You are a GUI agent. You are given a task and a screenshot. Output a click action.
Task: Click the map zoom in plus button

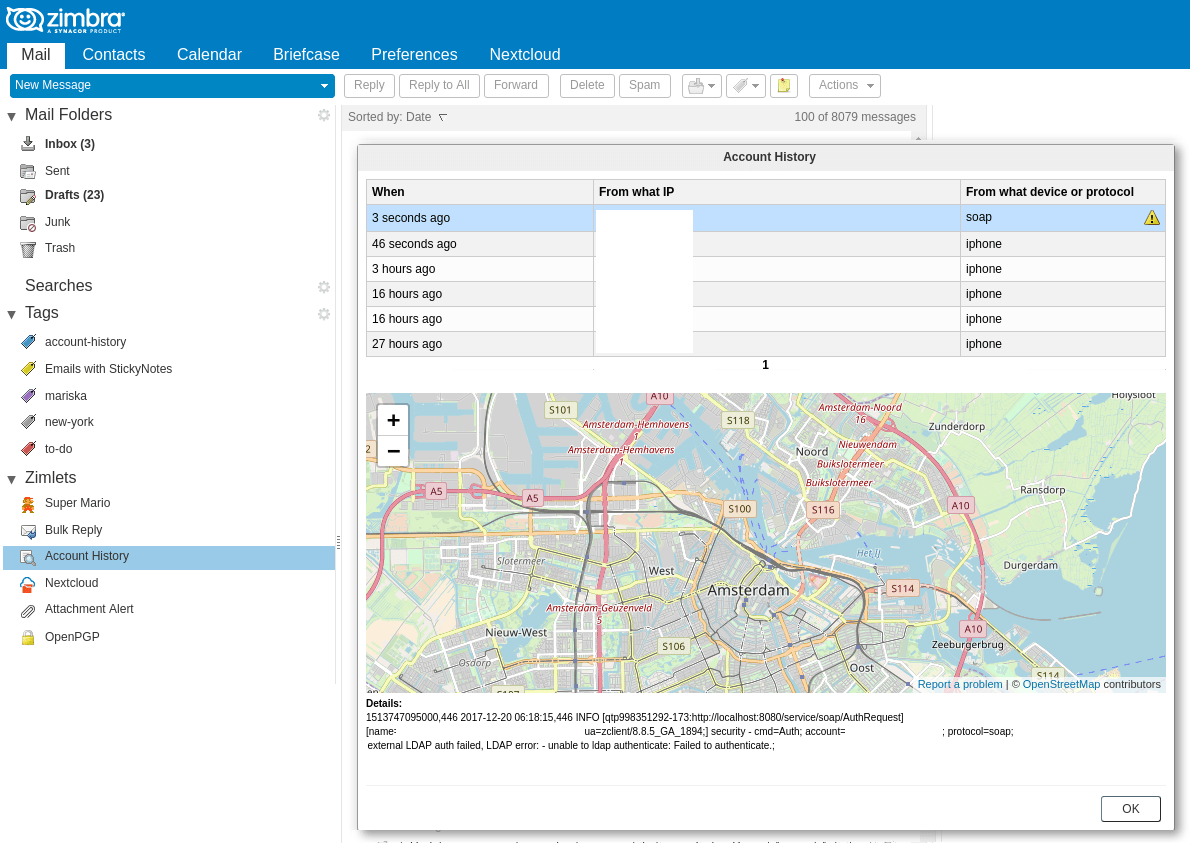[393, 420]
